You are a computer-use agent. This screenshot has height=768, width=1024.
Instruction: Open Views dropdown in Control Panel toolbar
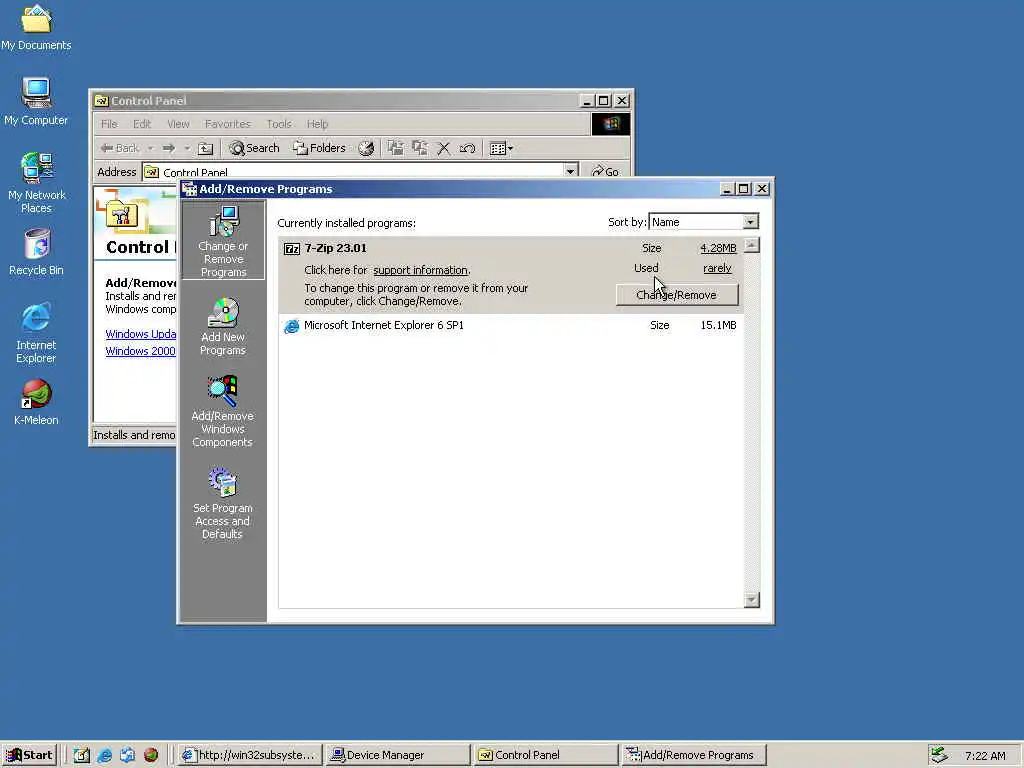coord(501,148)
